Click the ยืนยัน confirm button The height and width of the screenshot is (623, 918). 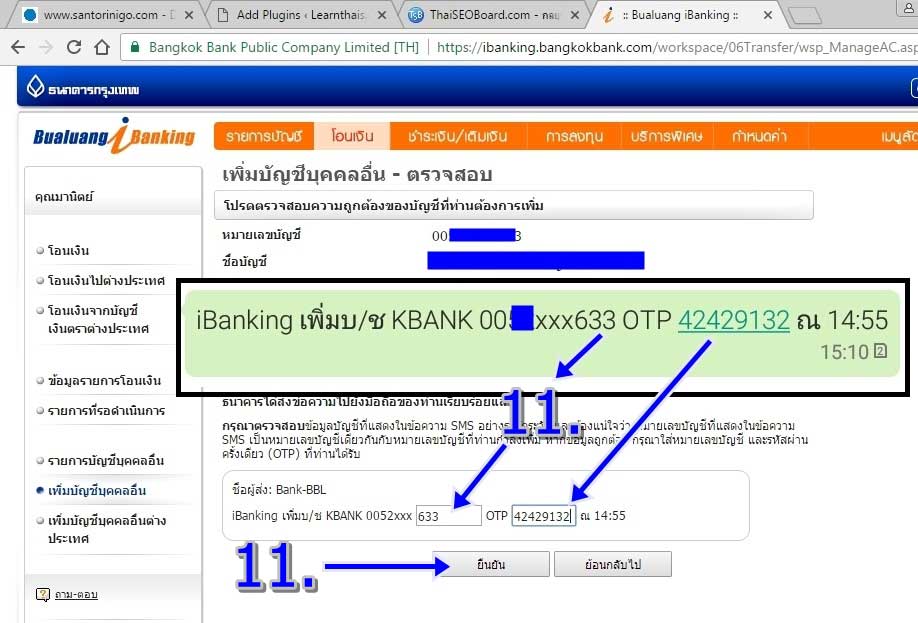491,564
